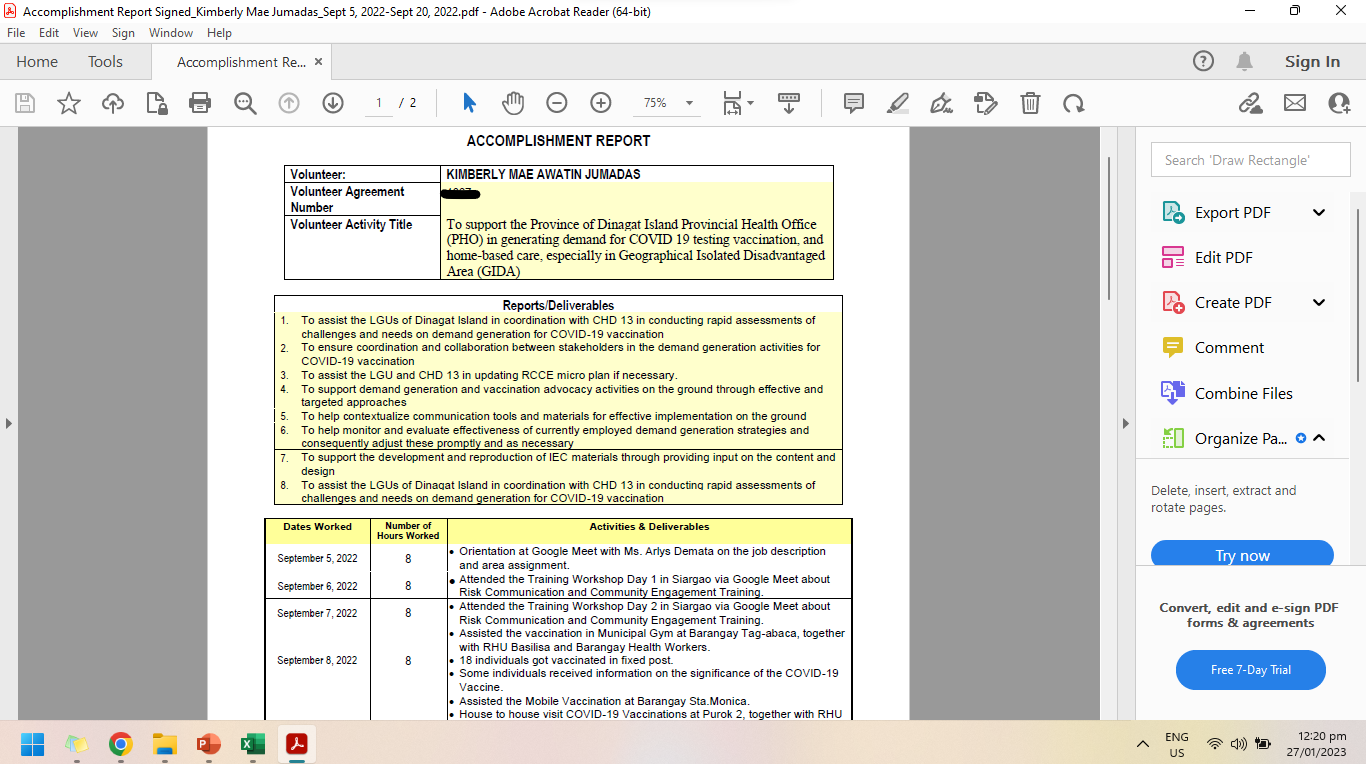Open the Edit menu
Image resolution: width=1366 pixels, height=764 pixels.
(49, 33)
